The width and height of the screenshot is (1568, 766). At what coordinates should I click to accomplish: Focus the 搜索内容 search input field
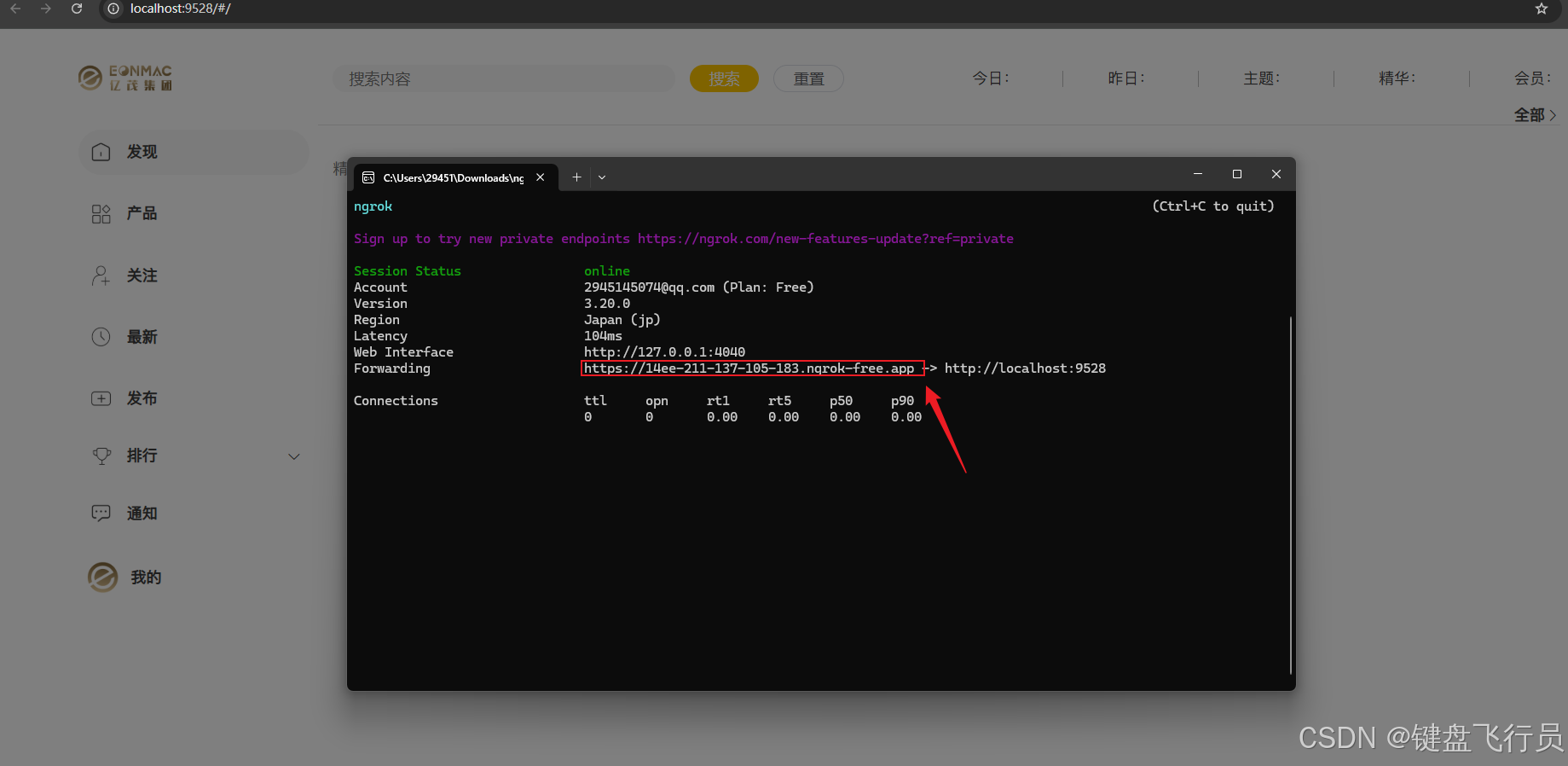click(504, 78)
